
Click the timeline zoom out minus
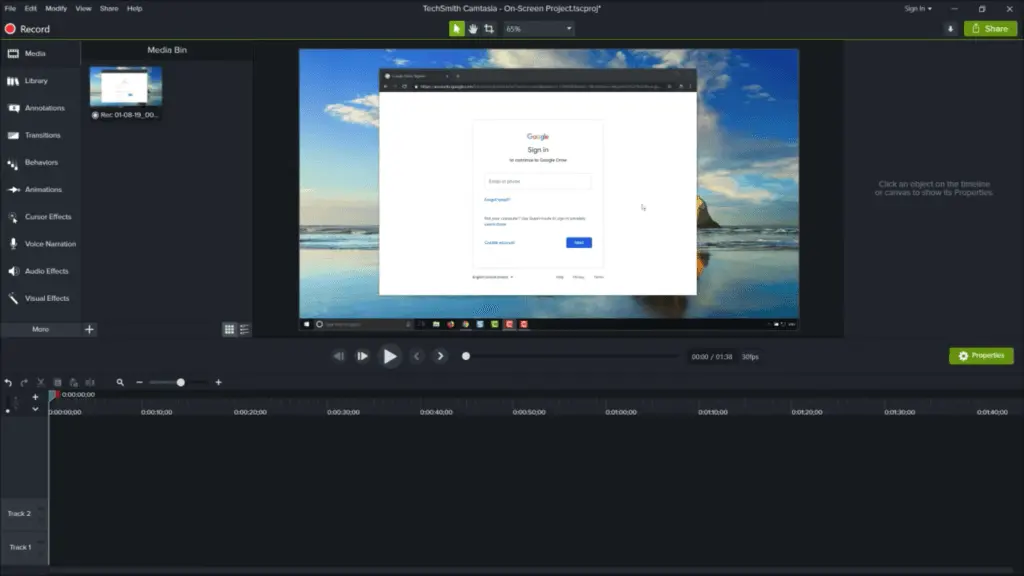coord(139,383)
